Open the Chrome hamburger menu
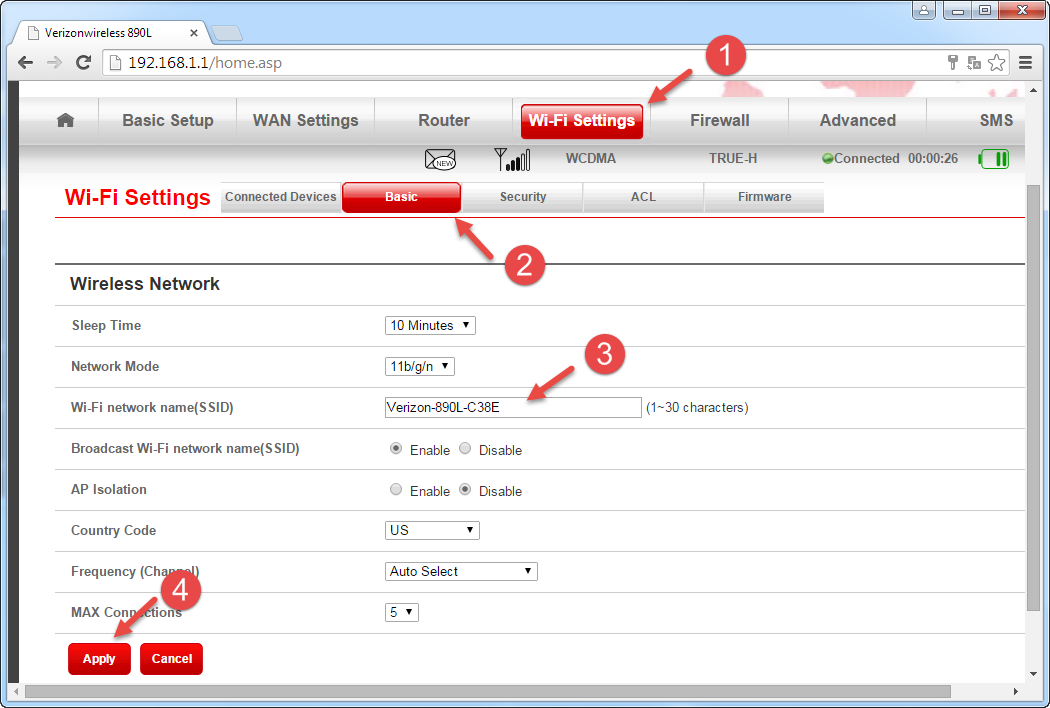Viewport: 1050px width, 708px height. (1025, 63)
